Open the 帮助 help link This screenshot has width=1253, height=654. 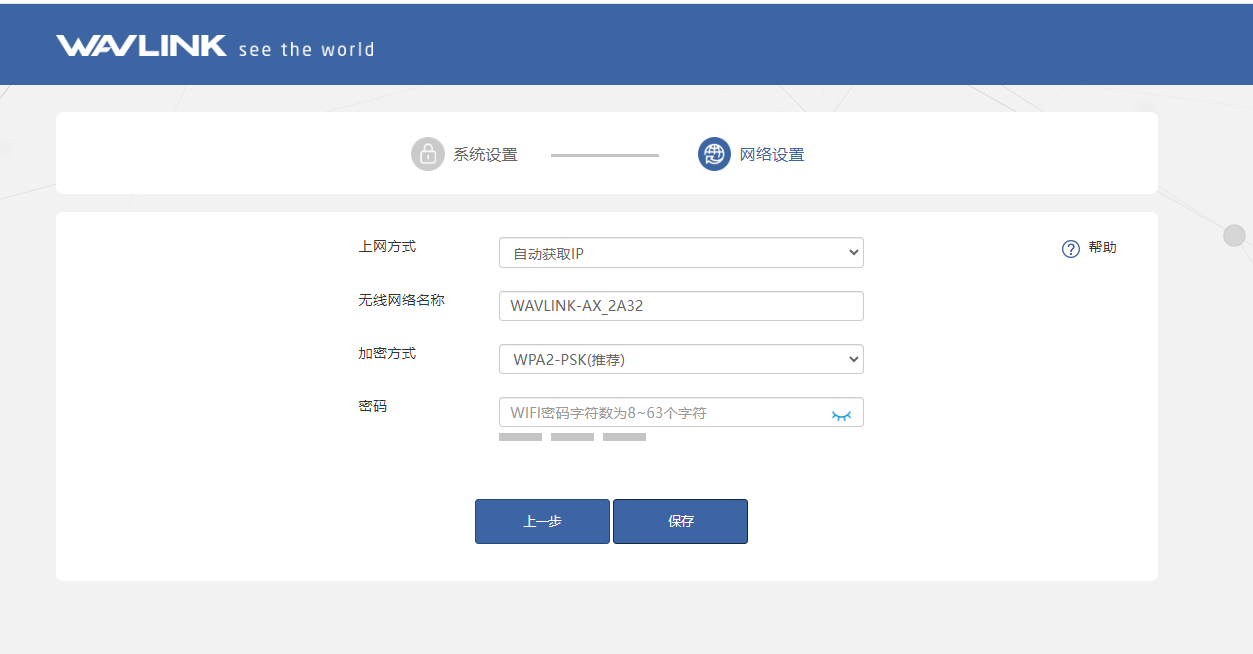(1102, 248)
